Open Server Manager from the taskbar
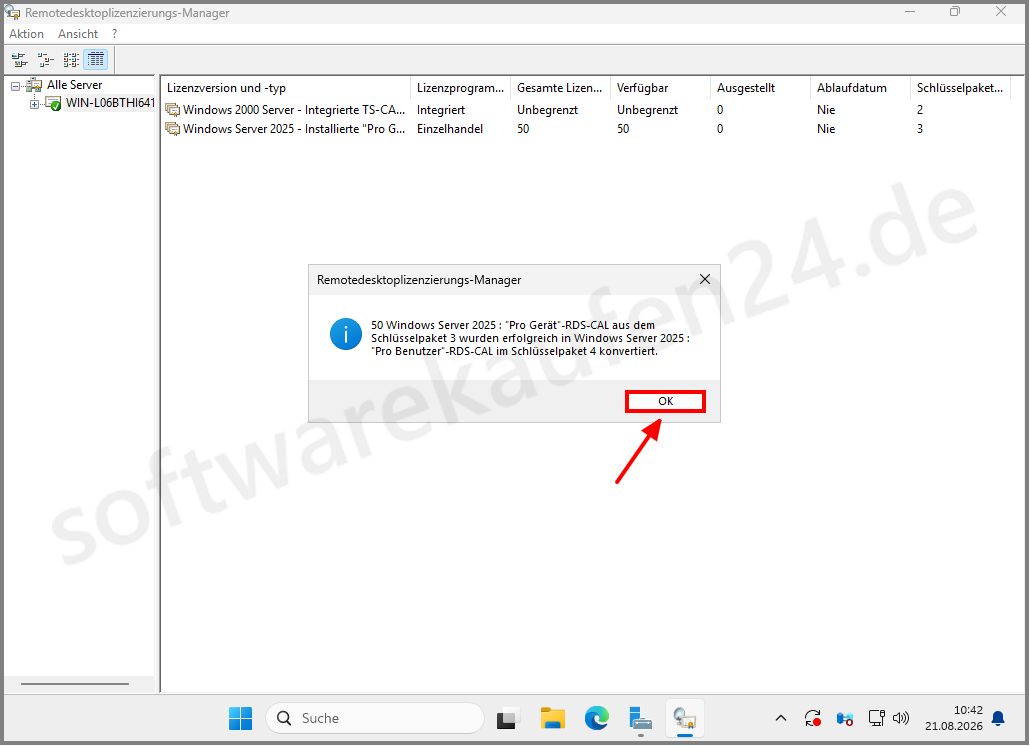 pyautogui.click(x=640, y=718)
